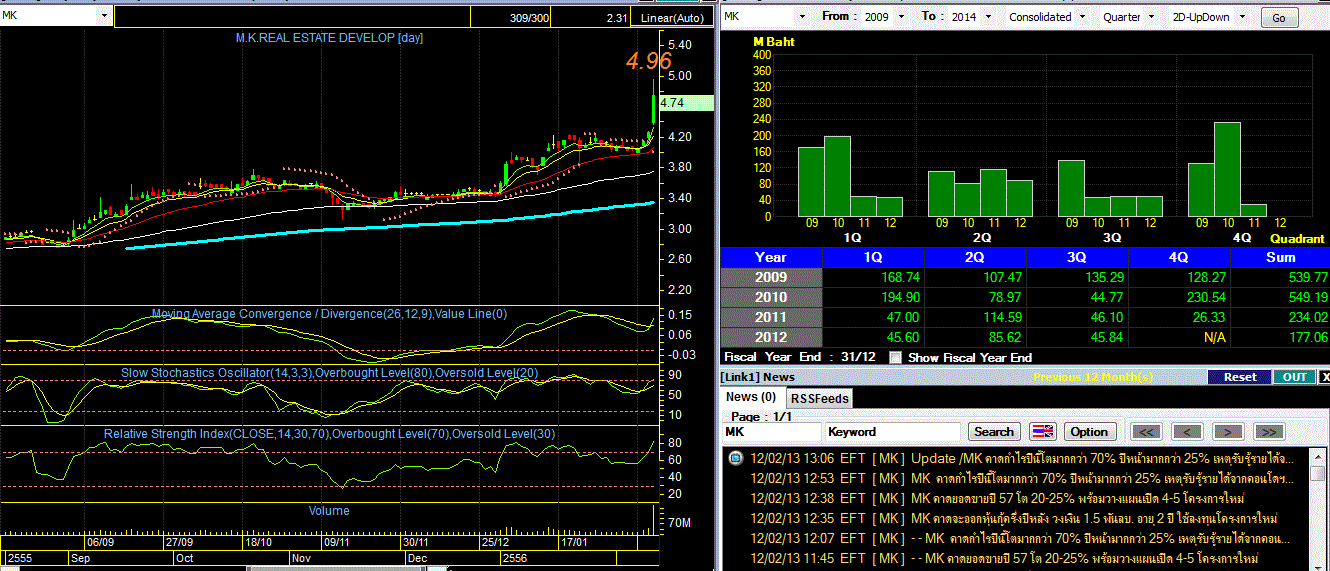
Task: Click the Previous 12 Month(s) label
Action: (x=1092, y=377)
